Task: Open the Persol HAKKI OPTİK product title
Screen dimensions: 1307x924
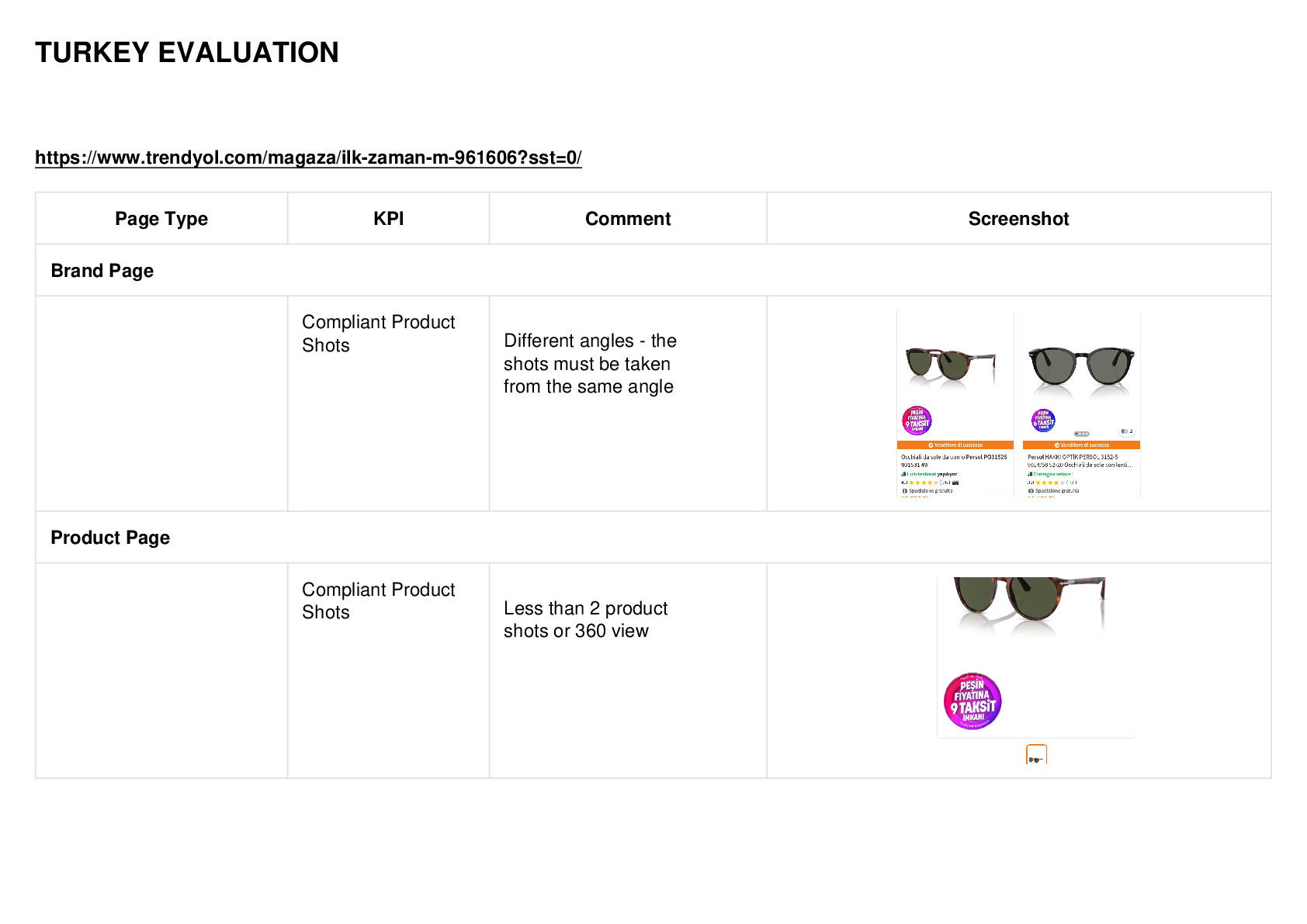Action: 1080,461
